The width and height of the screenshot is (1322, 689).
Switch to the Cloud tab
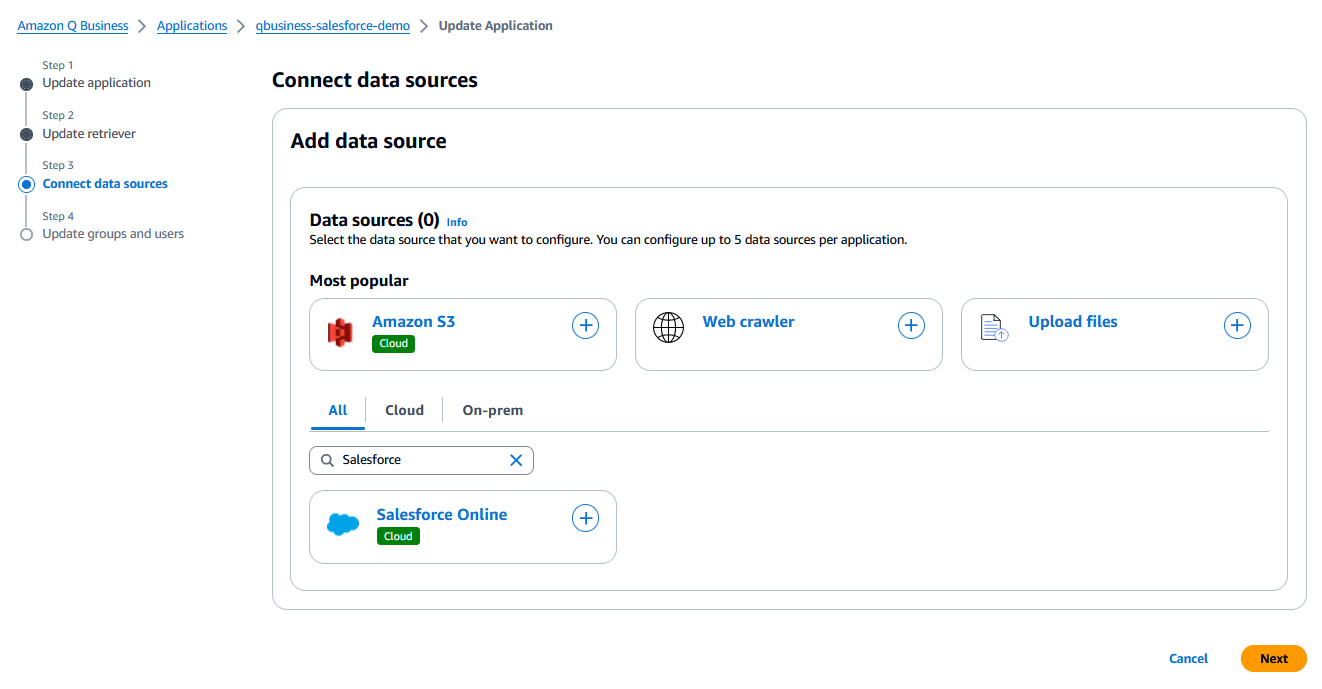[x=404, y=409]
